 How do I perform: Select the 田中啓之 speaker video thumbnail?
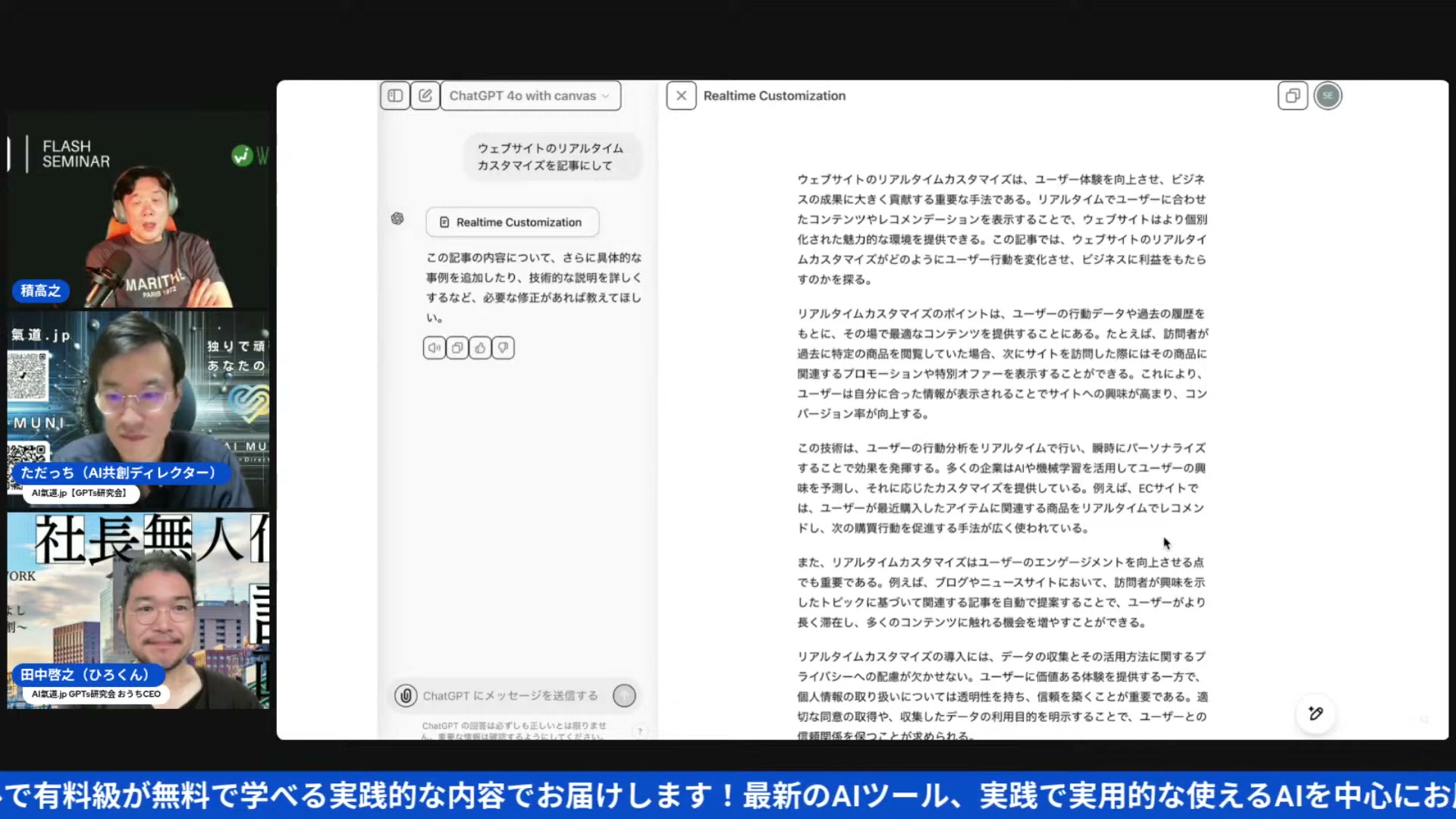coord(138,611)
